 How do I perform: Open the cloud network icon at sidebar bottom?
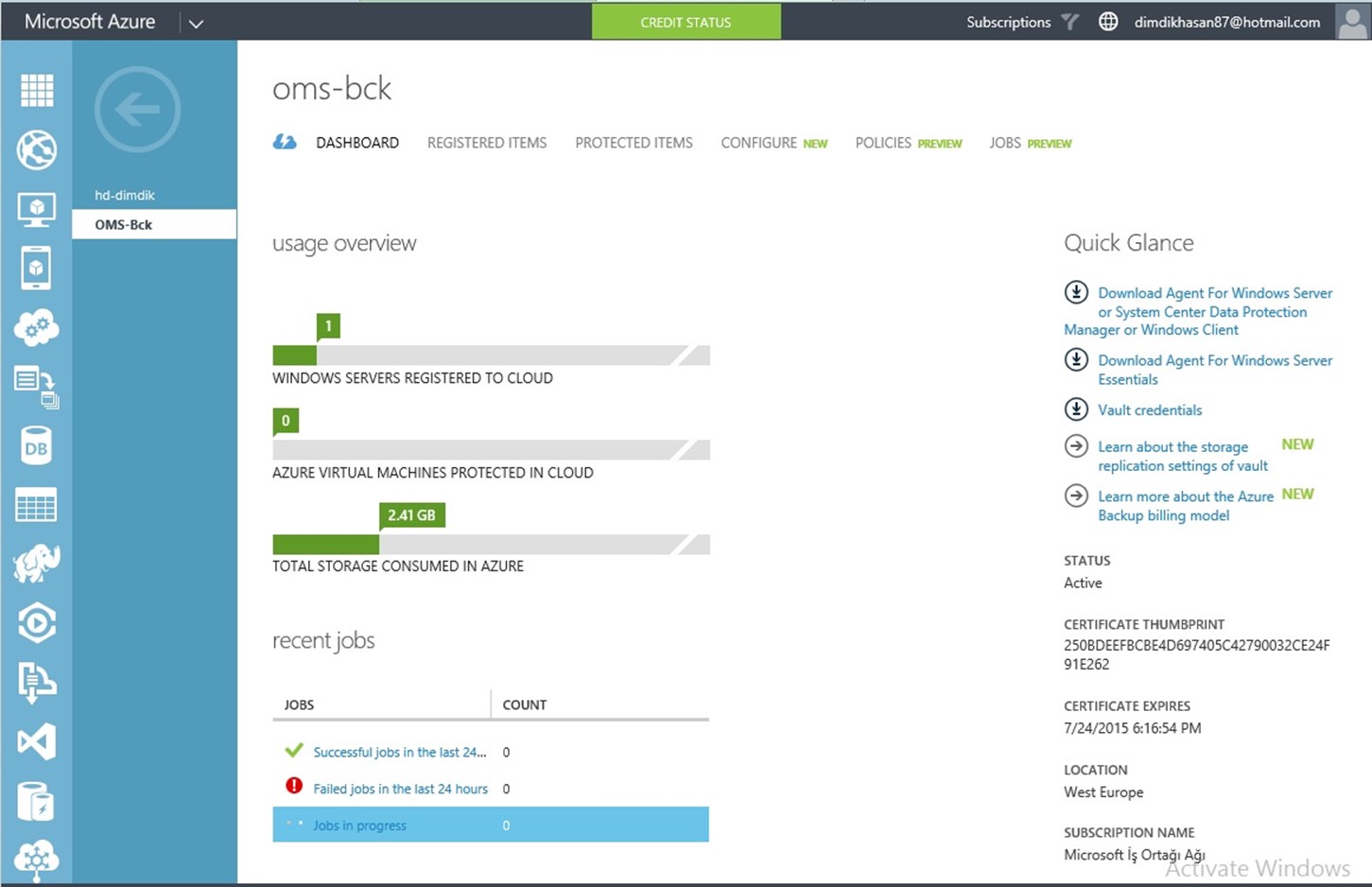[x=36, y=861]
